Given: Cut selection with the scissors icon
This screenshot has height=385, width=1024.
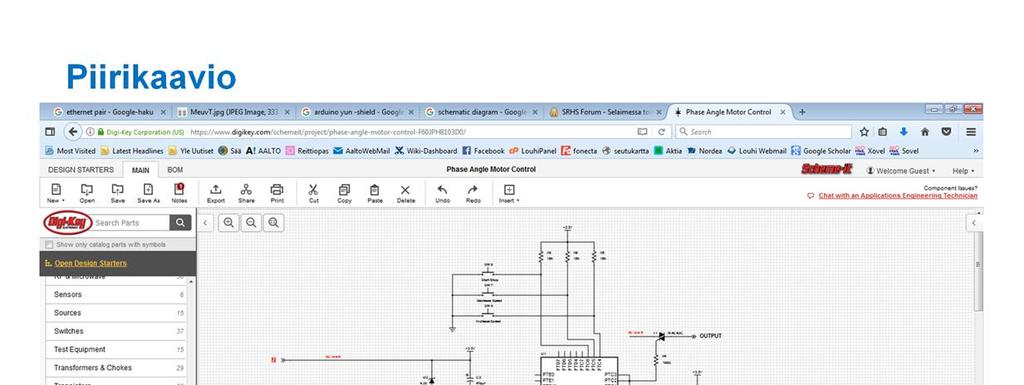Looking at the screenshot, I should pyautogui.click(x=313, y=193).
